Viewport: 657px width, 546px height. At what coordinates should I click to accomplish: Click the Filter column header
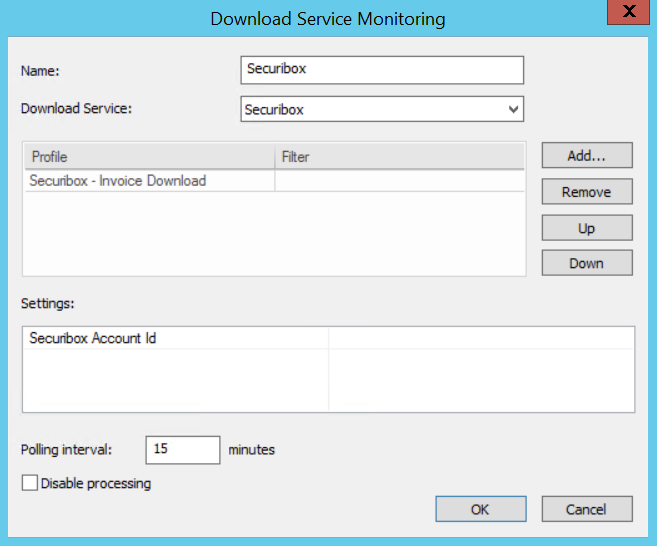(x=399, y=157)
